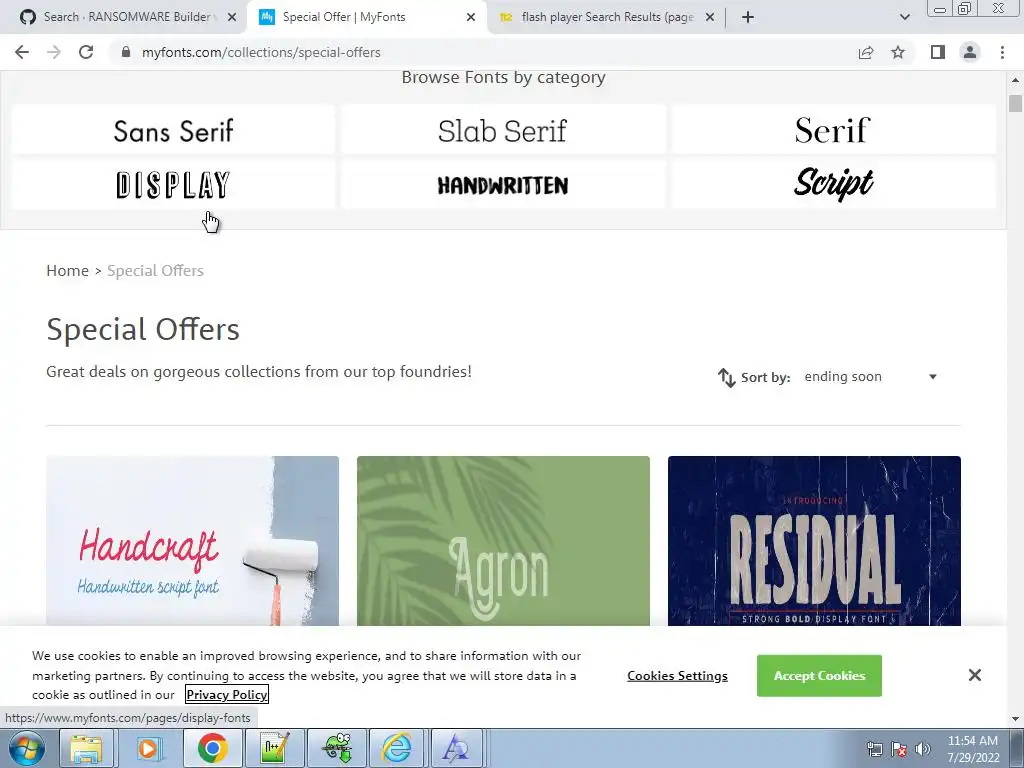Open the volume speaker tray icon
Image resolution: width=1024 pixels, height=768 pixels.
[x=922, y=749]
